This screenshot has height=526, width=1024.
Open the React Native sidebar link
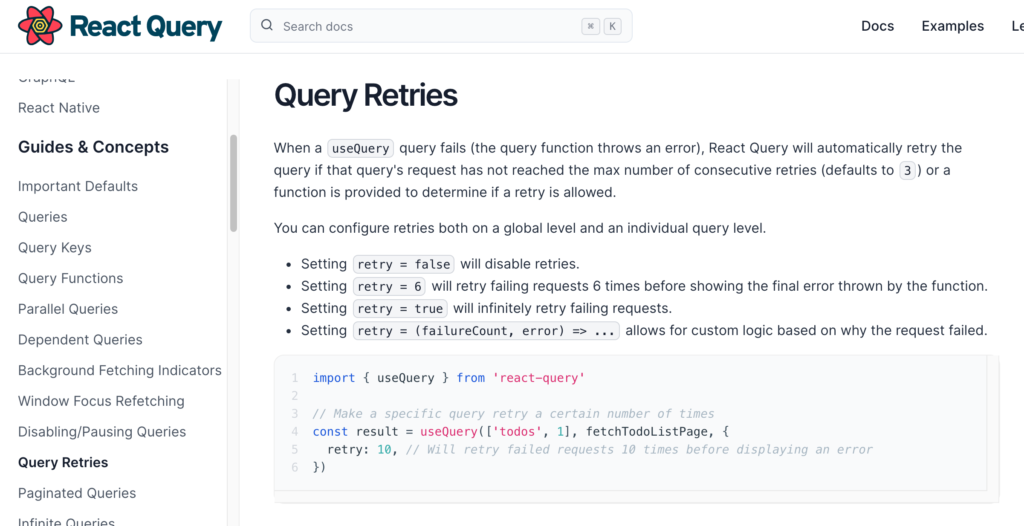tap(59, 108)
